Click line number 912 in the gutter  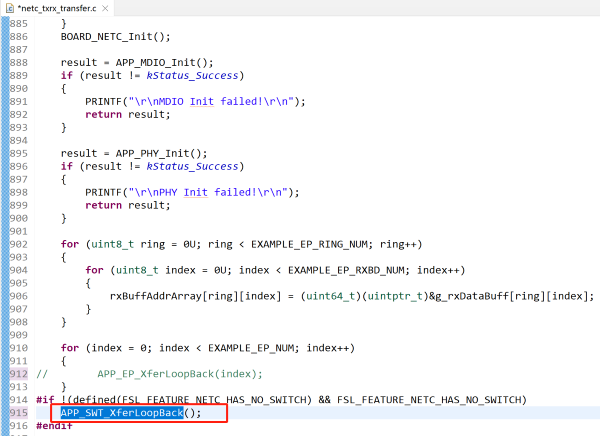(19, 374)
